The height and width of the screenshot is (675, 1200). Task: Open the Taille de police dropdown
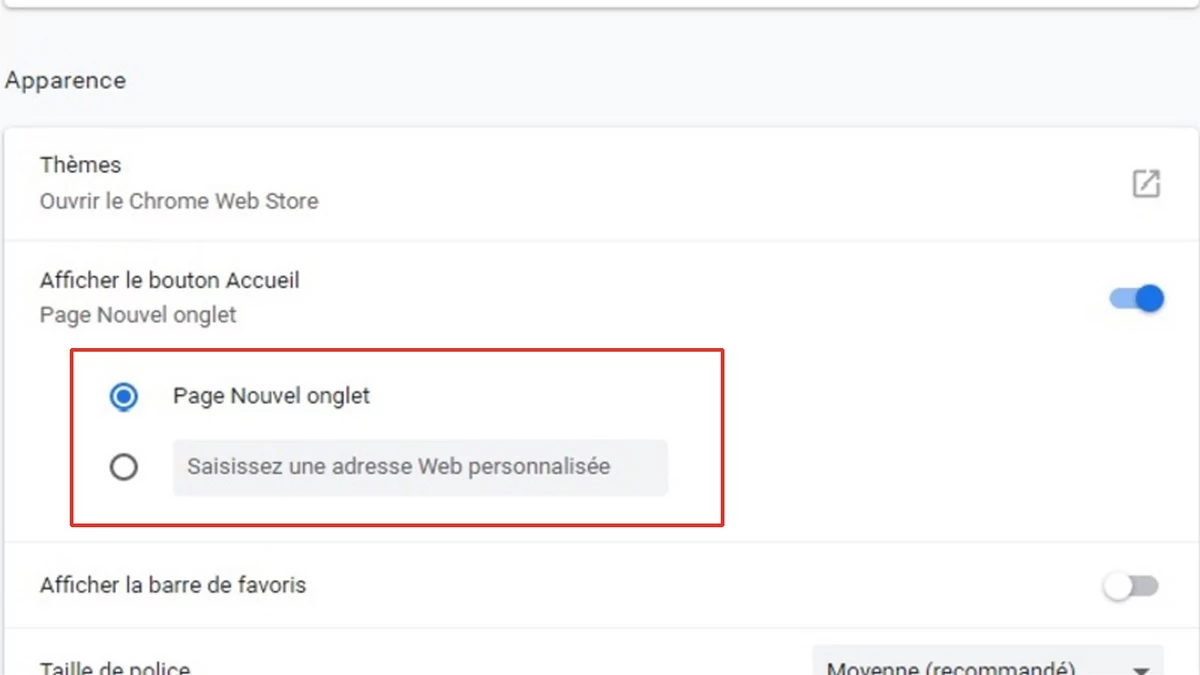pyautogui.click(x=988, y=662)
